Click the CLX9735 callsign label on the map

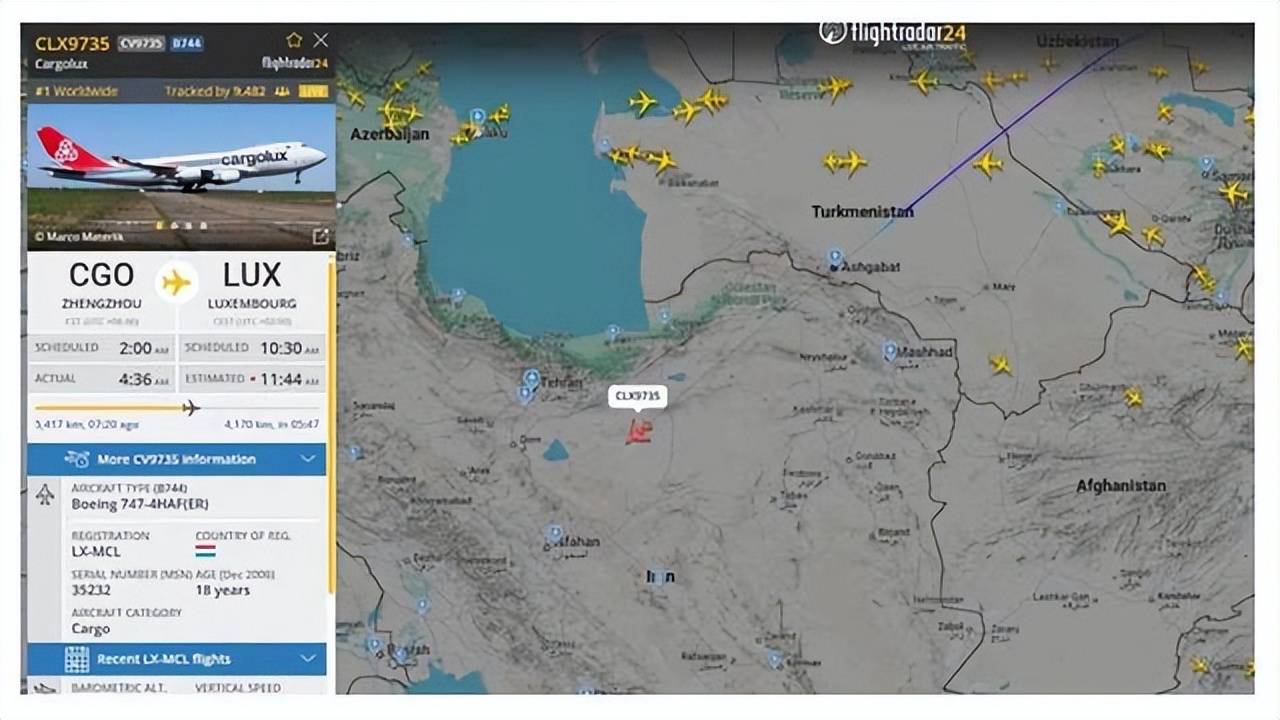[x=638, y=396]
